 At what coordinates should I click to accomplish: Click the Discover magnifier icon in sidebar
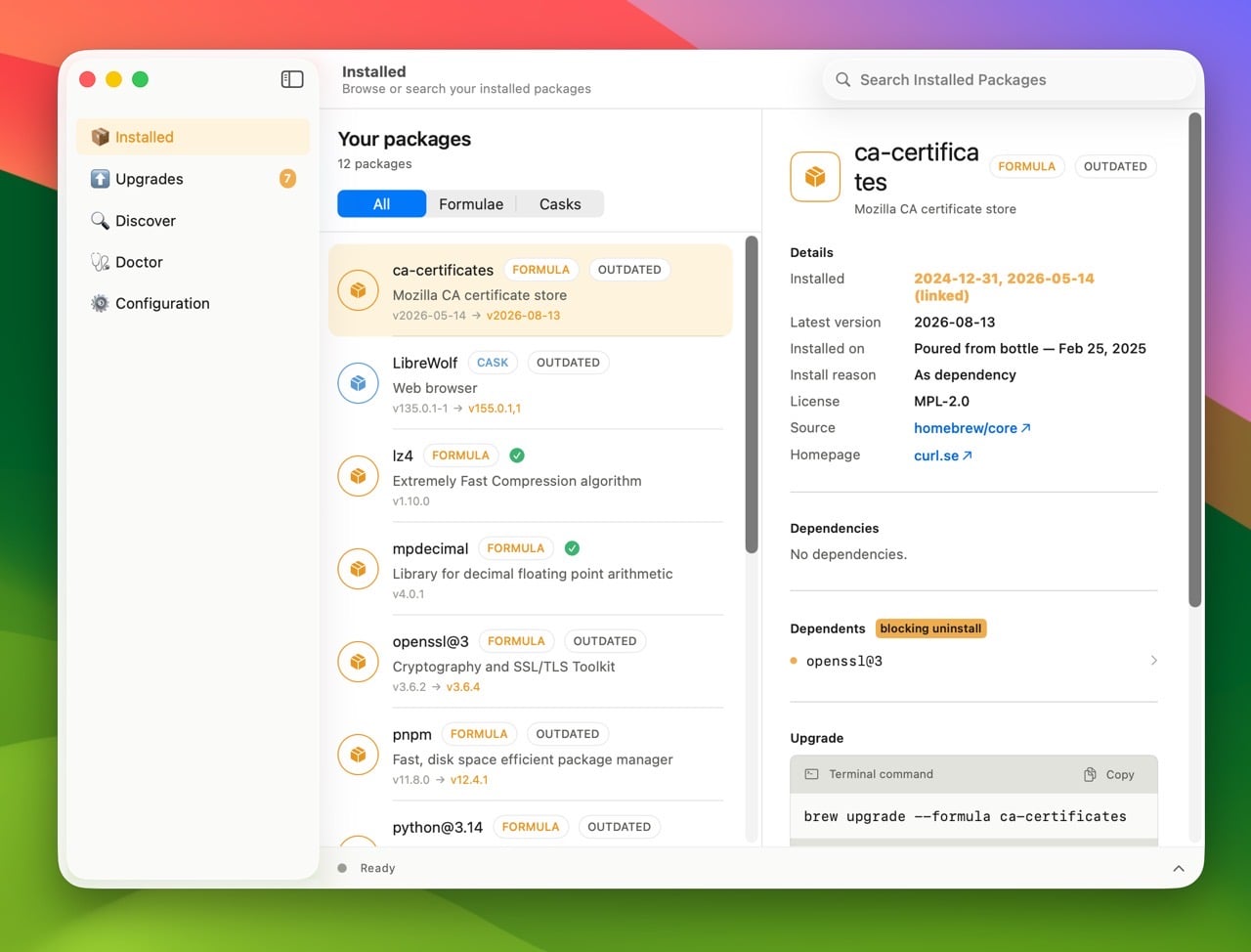tap(100, 221)
